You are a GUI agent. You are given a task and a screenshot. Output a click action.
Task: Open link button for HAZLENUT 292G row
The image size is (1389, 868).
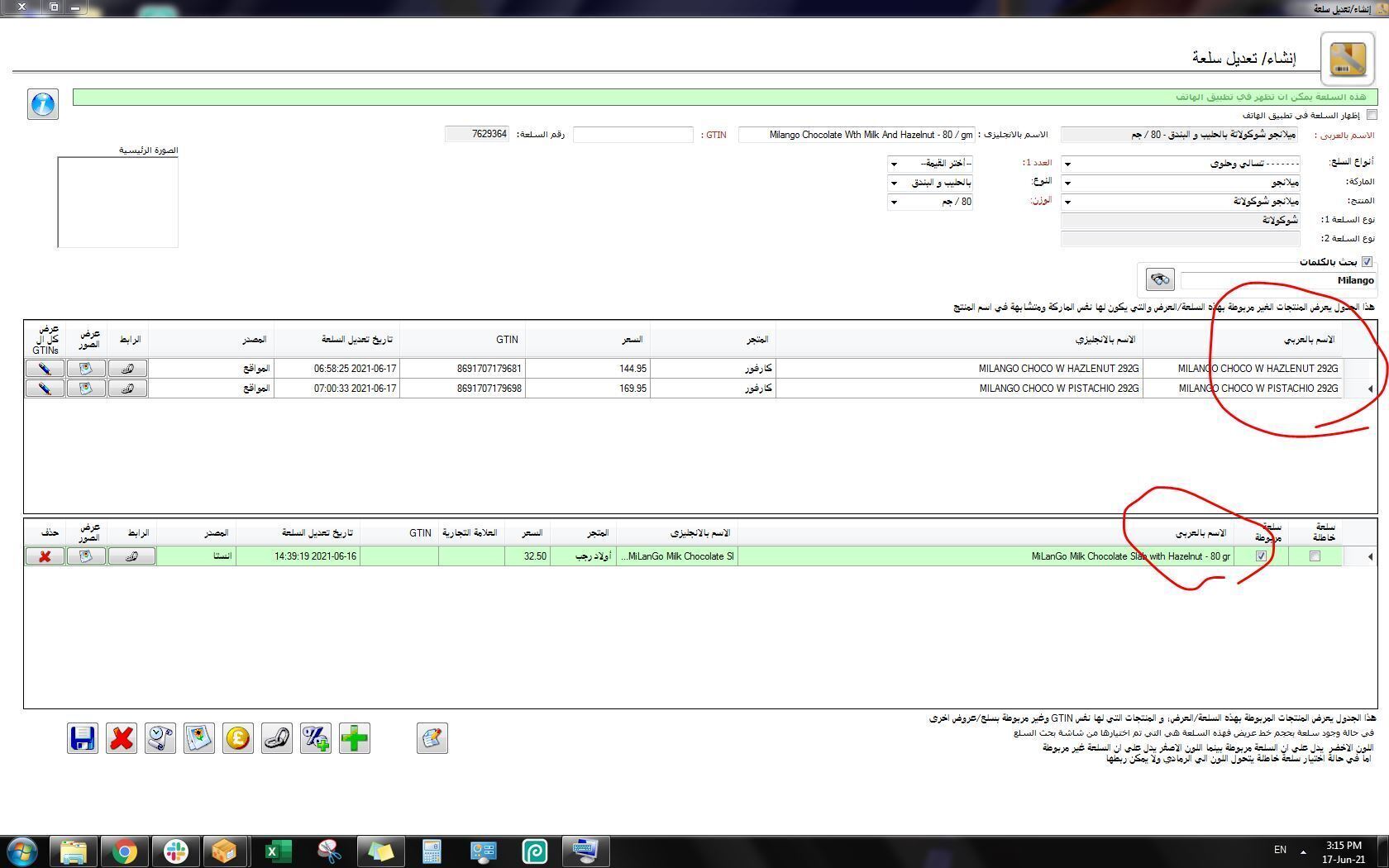tap(128, 369)
